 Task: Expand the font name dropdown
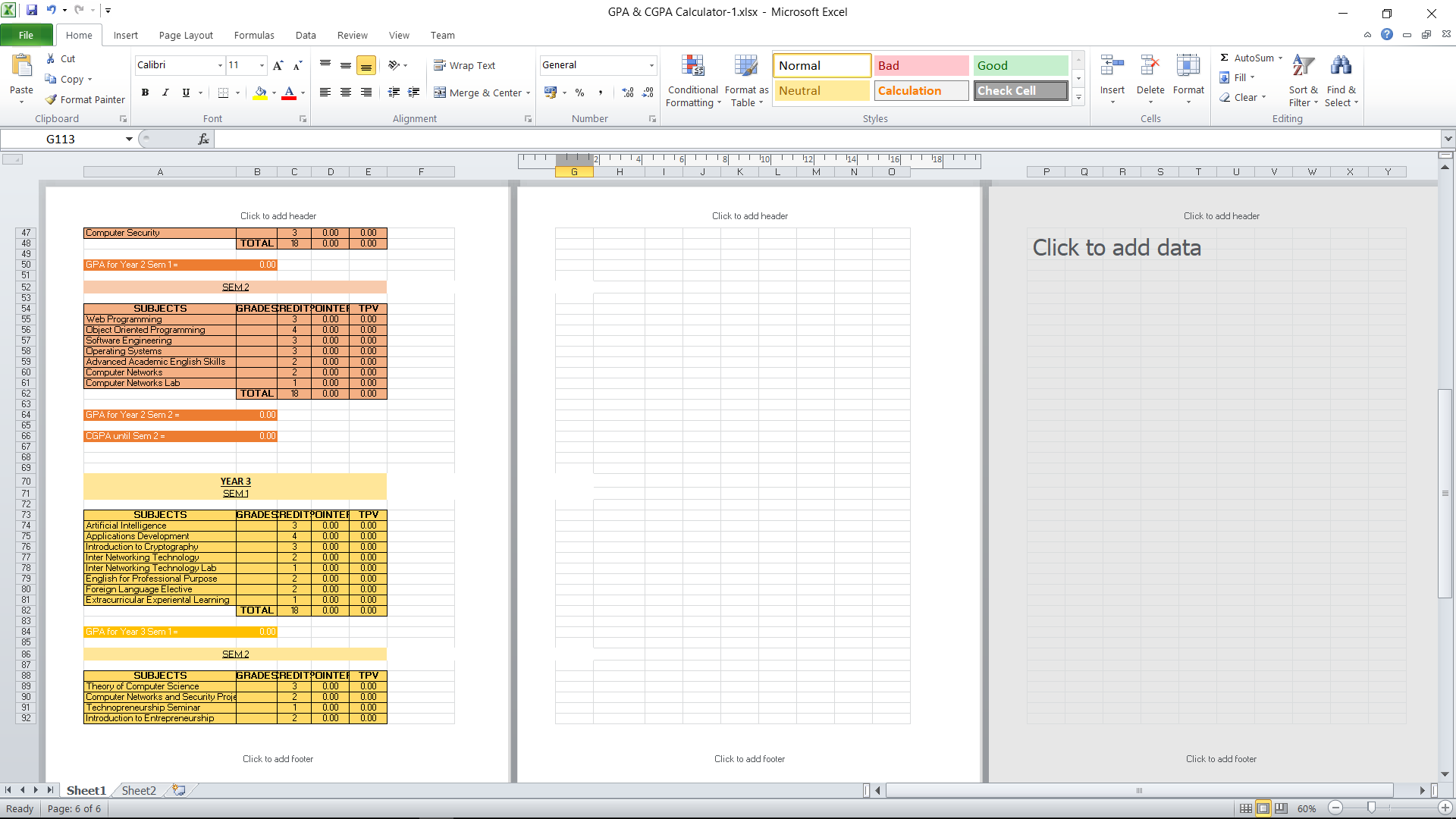[x=220, y=65]
